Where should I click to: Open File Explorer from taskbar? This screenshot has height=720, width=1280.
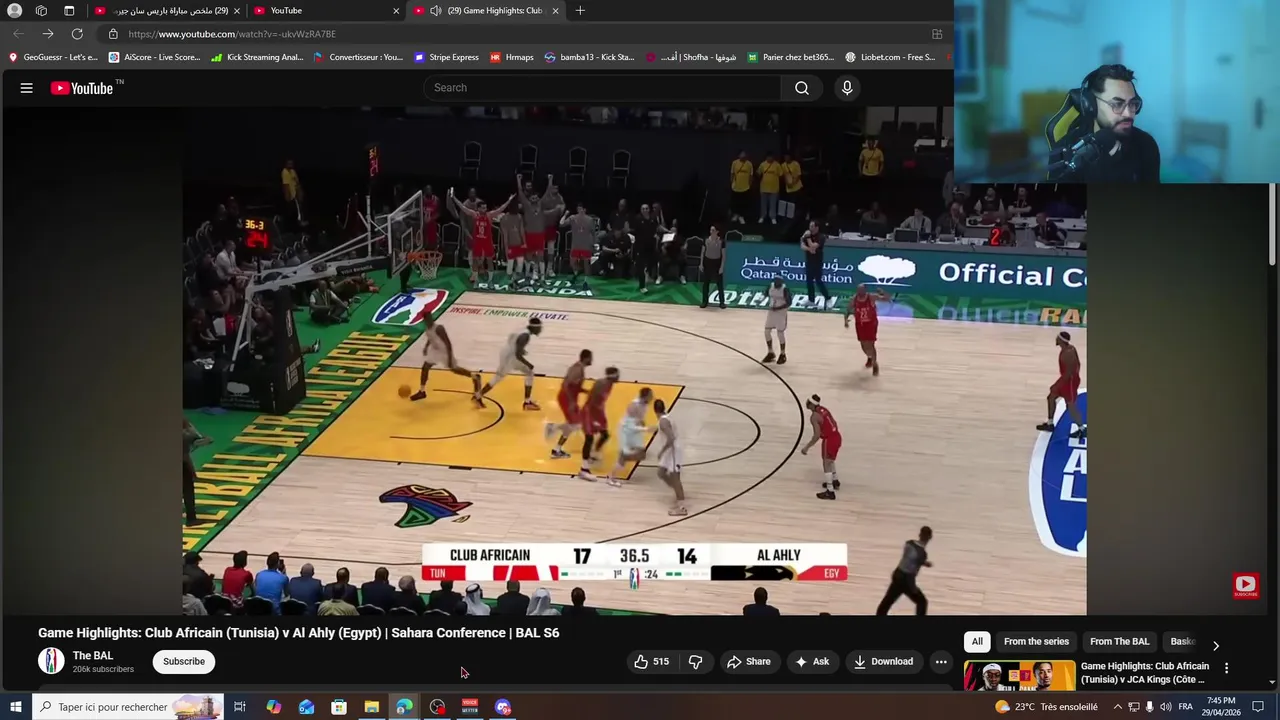(x=372, y=707)
